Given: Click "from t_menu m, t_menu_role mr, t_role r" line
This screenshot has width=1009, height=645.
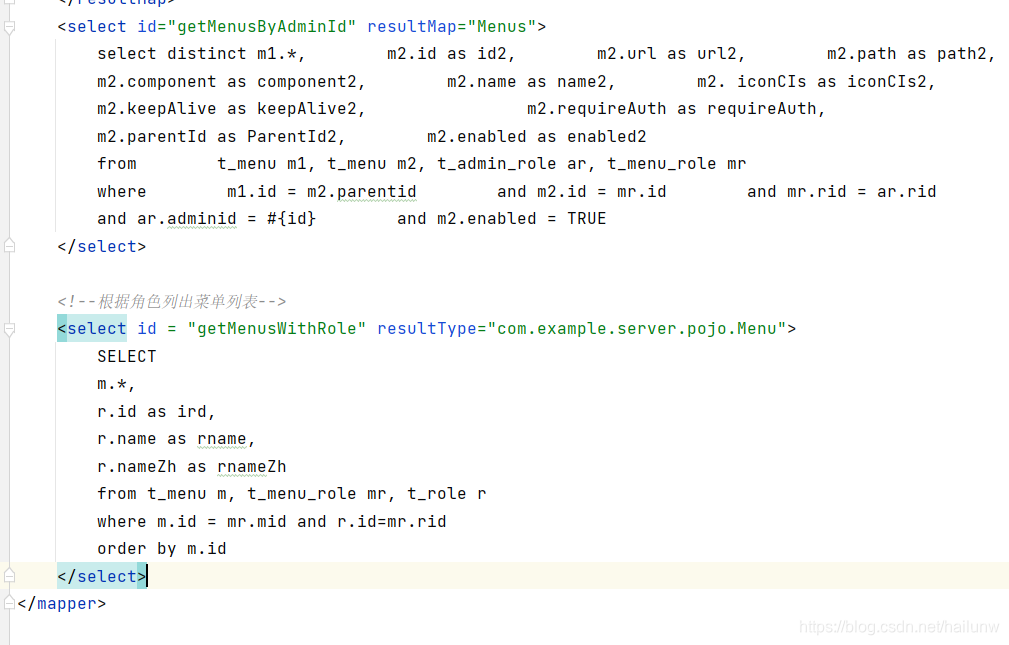Looking at the screenshot, I should [292, 494].
